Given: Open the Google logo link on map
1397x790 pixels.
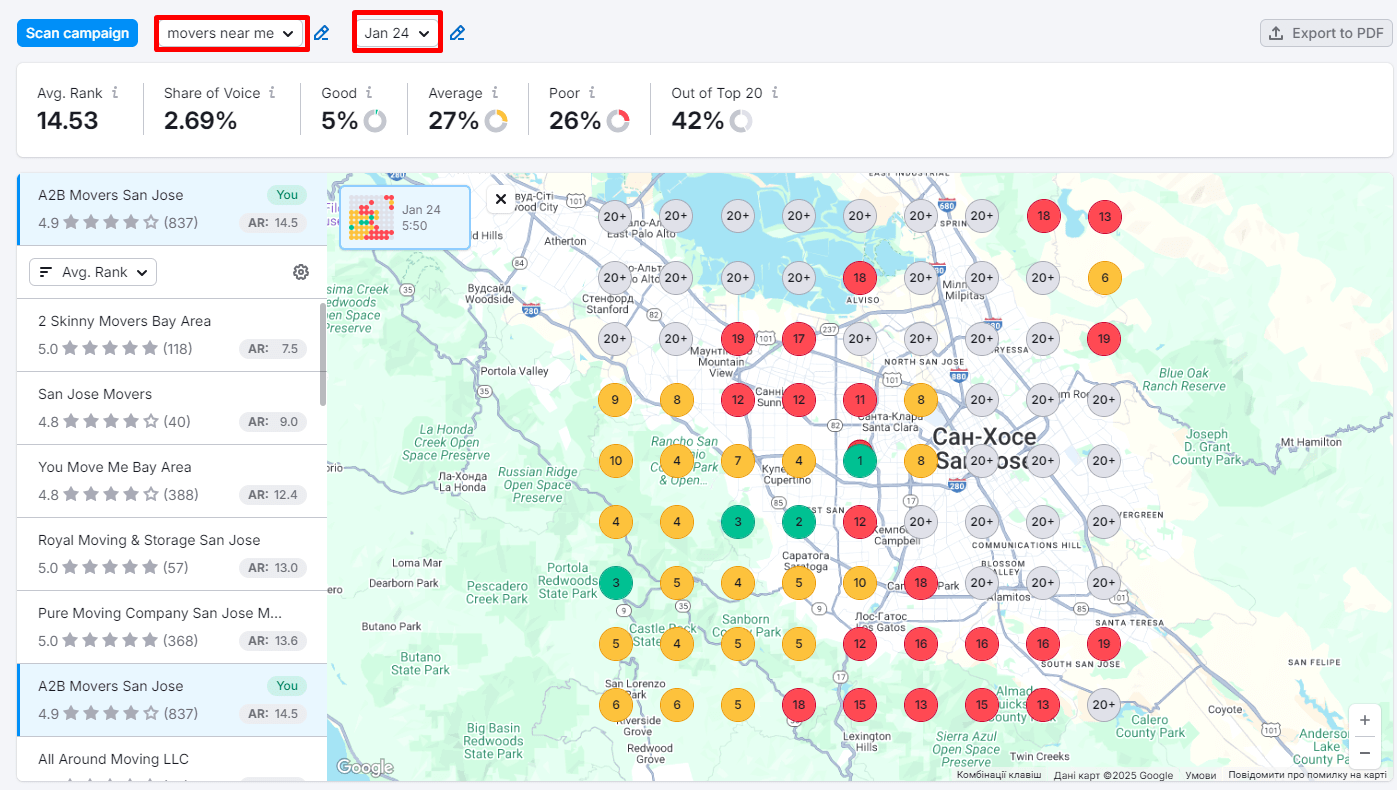Looking at the screenshot, I should (x=365, y=768).
